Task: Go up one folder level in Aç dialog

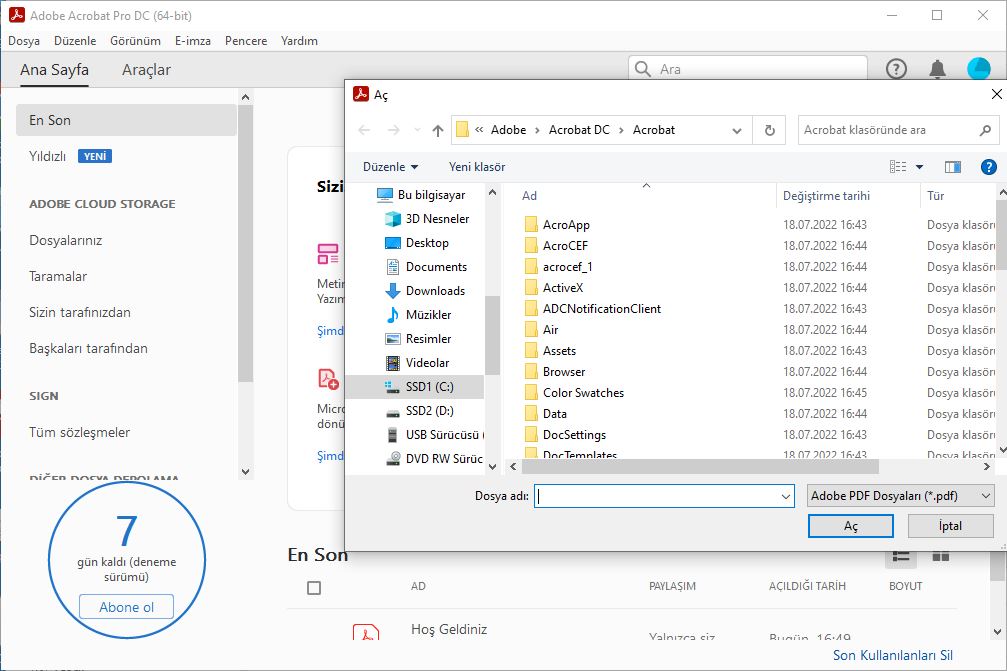Action: pos(438,130)
